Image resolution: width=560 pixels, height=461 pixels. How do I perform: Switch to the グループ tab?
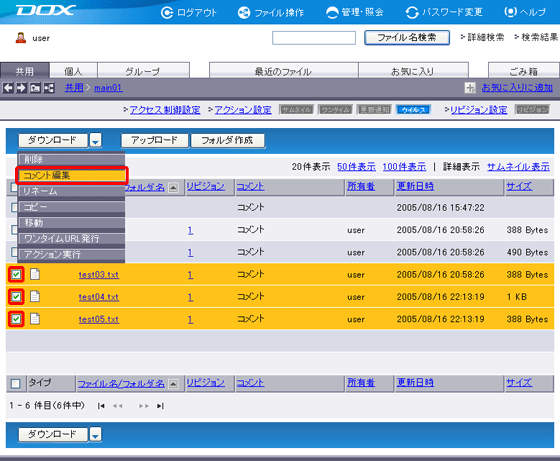(x=143, y=71)
